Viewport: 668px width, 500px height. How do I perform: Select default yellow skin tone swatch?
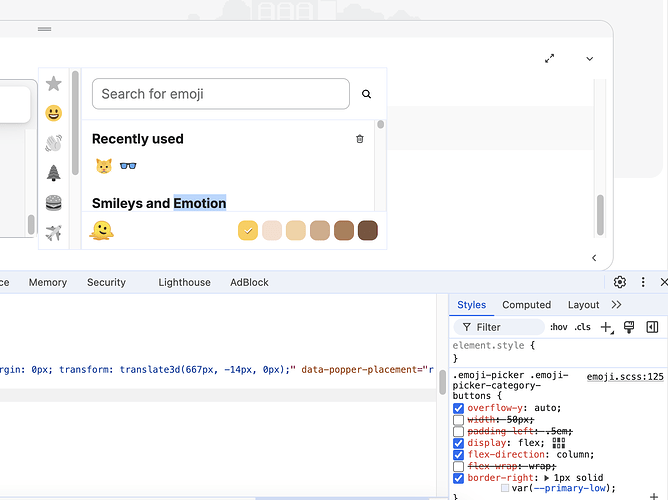pos(248,230)
